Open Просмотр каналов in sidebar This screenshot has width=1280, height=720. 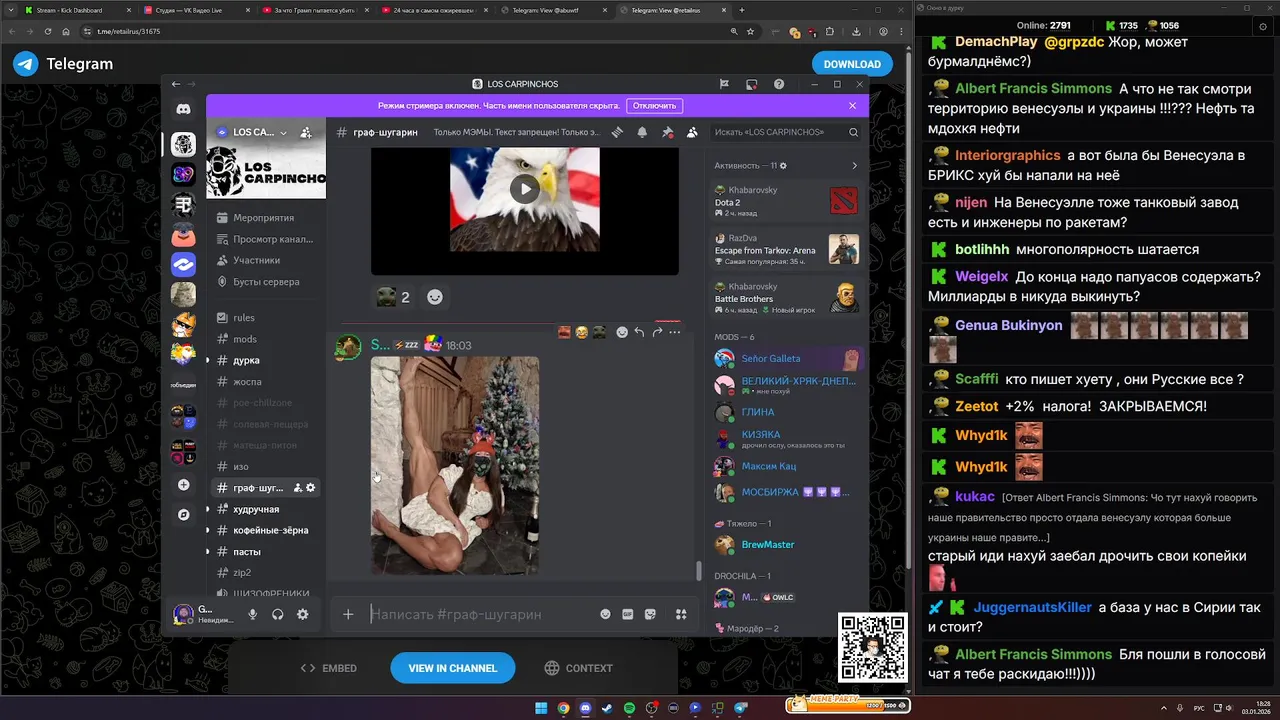(266, 239)
